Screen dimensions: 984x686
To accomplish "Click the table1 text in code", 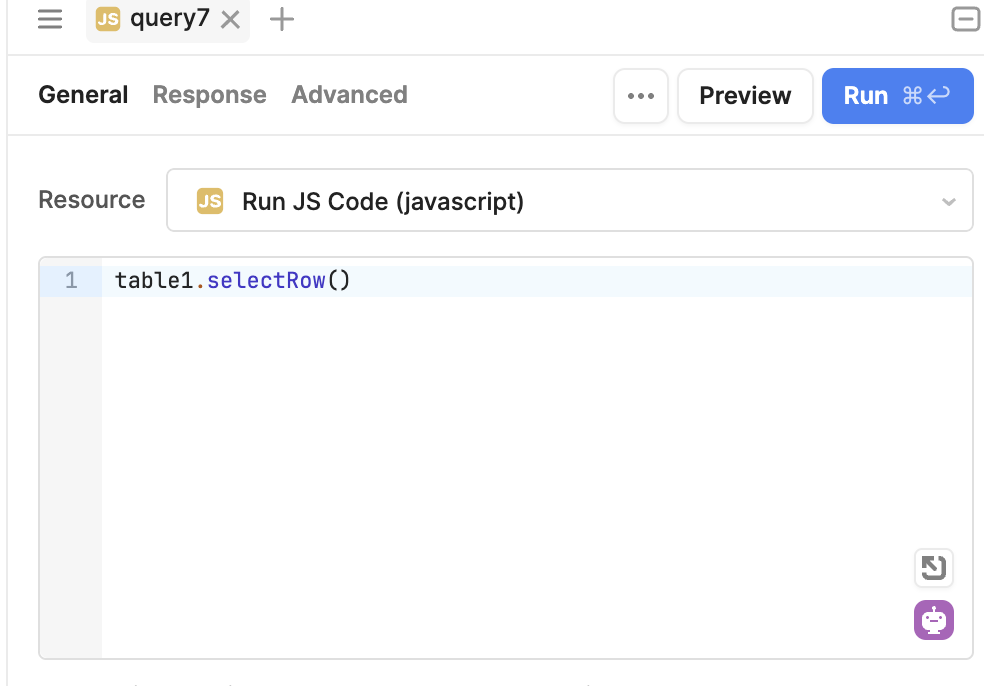I will pos(154,281).
